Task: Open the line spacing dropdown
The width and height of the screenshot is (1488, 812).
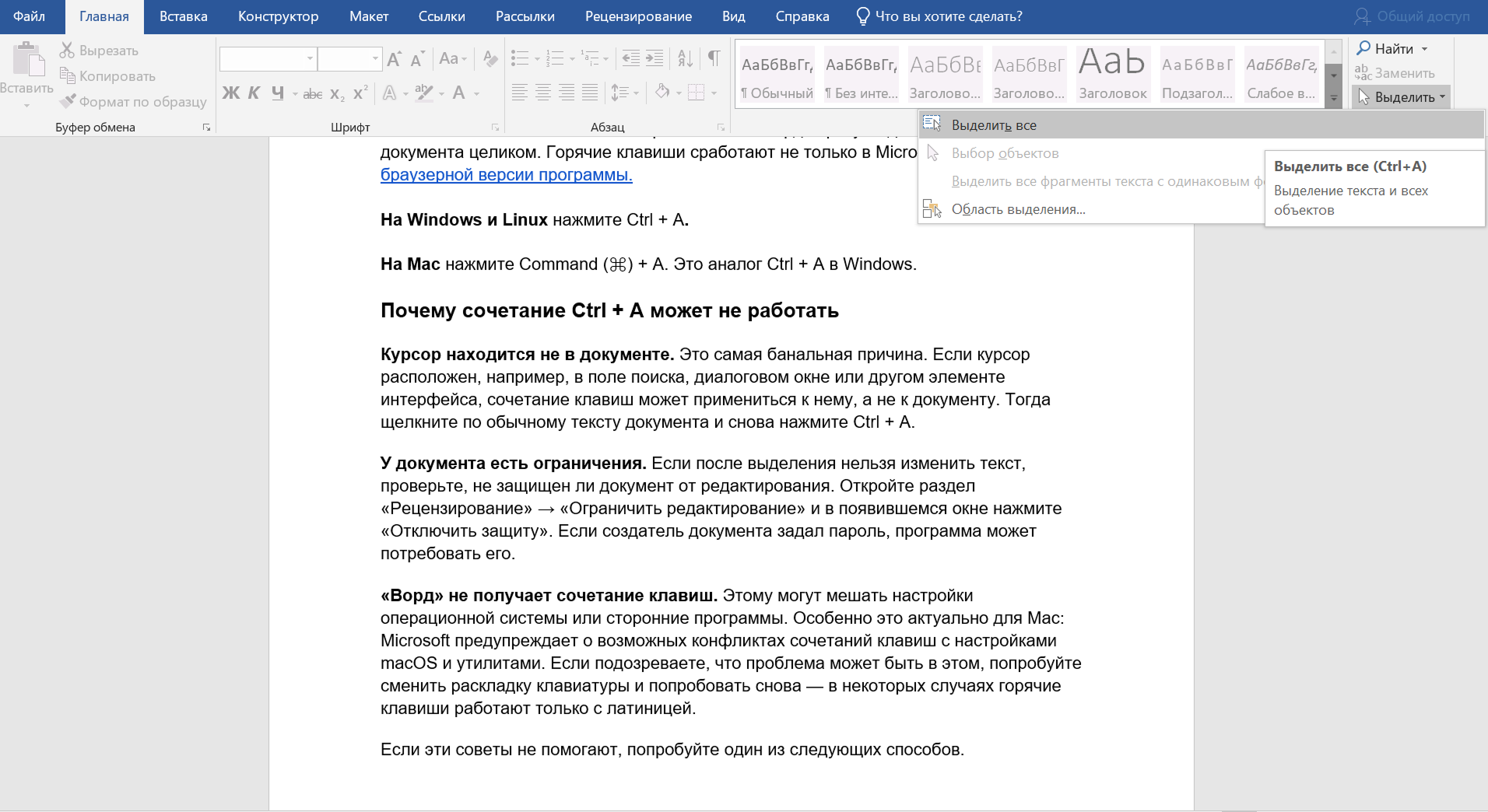Action: (625, 93)
